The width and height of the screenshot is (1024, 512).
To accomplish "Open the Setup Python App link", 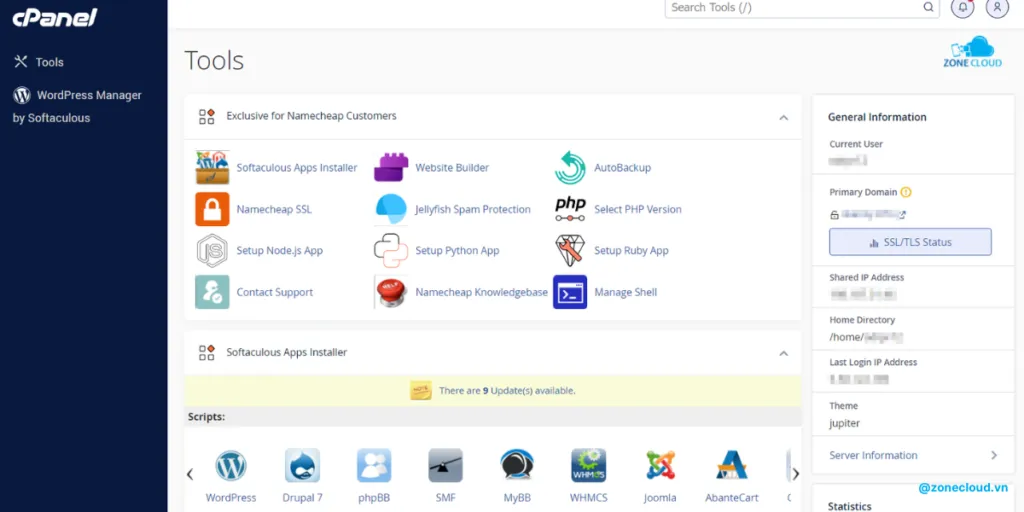I will 457,251.
